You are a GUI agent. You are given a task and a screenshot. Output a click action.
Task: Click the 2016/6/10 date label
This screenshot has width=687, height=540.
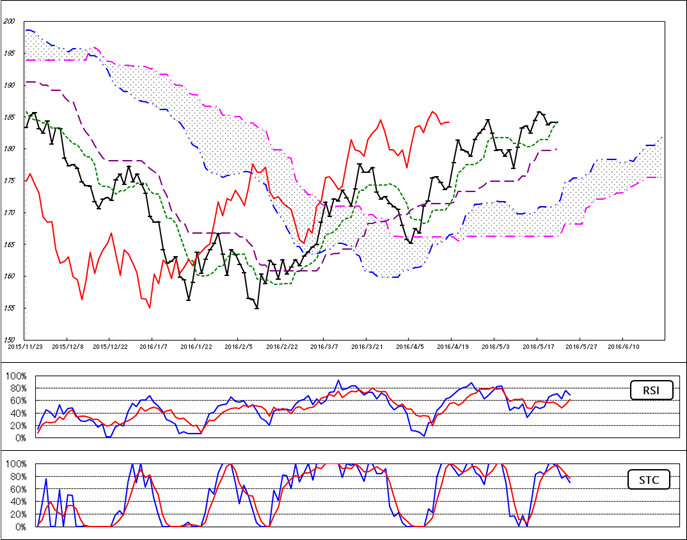pyautogui.click(x=625, y=346)
